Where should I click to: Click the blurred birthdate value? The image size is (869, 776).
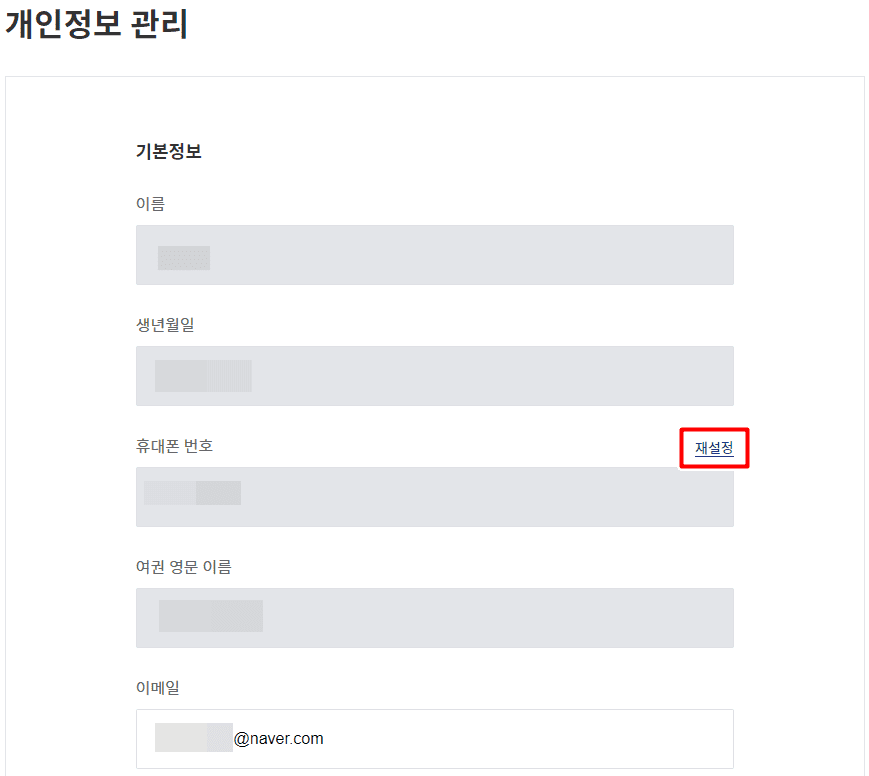tap(203, 376)
